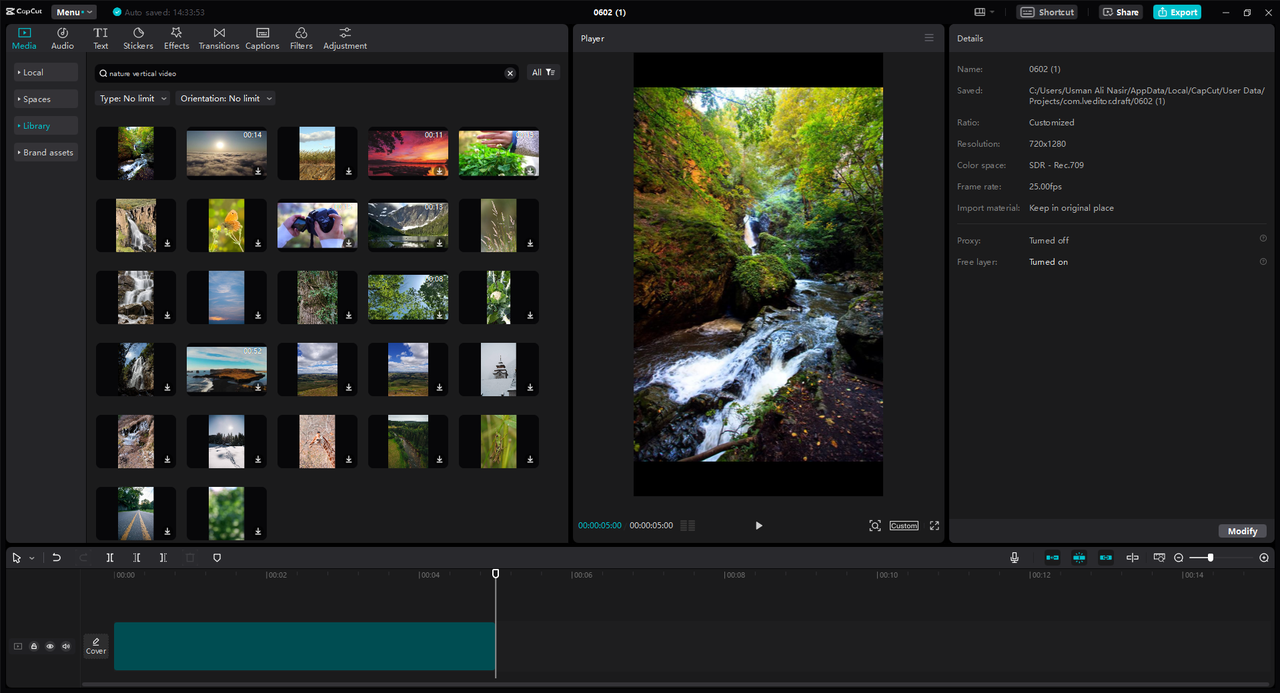This screenshot has width=1280, height=693.
Task: Open the layout switcher dropdown
Action: (985, 12)
